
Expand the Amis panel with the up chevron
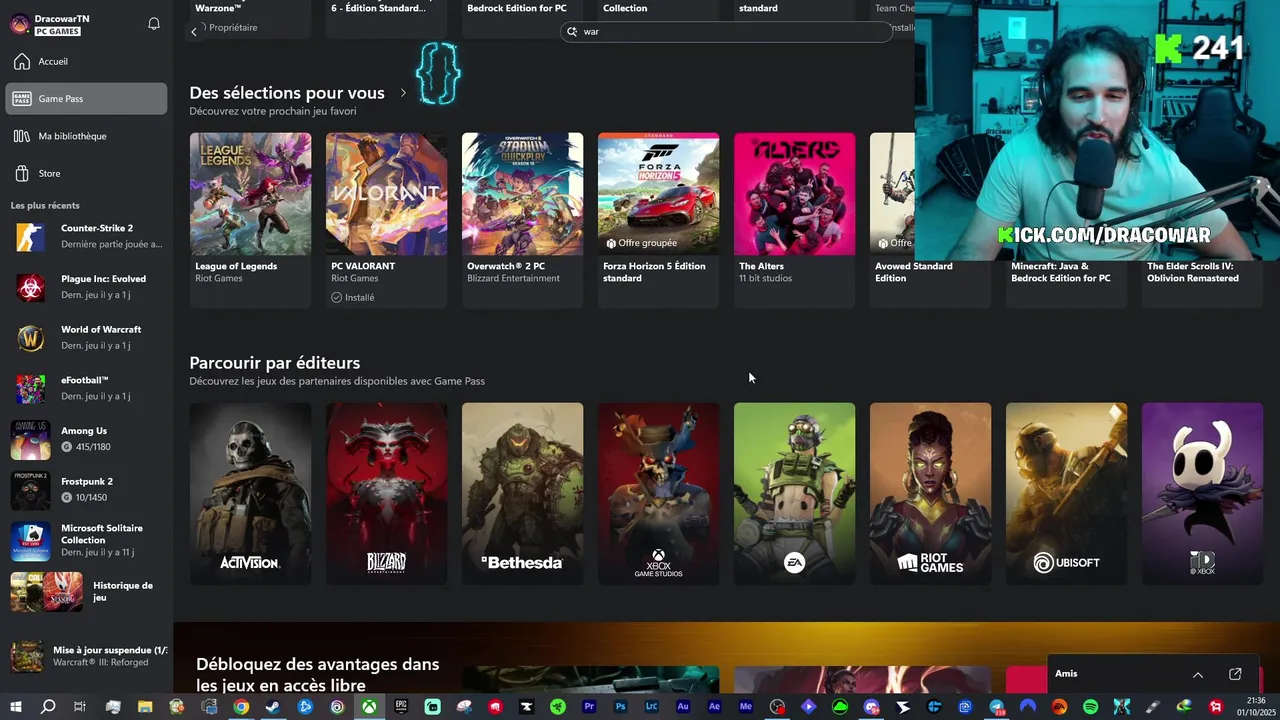(1198, 674)
